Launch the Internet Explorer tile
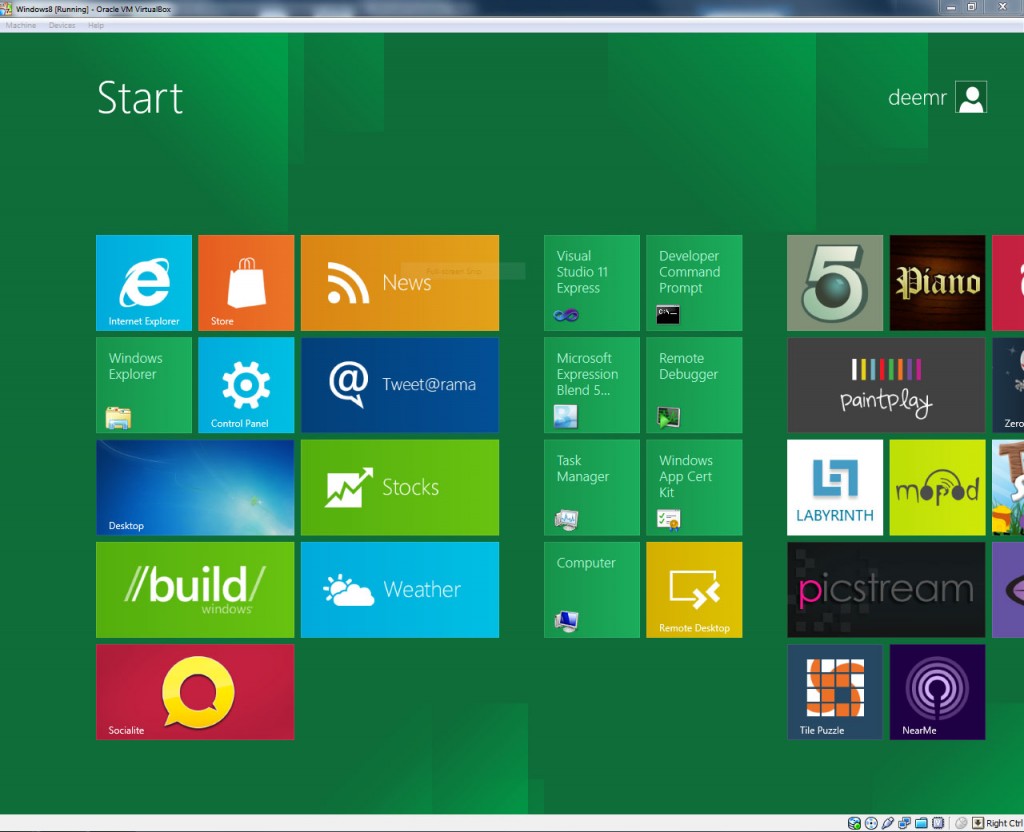 click(143, 282)
